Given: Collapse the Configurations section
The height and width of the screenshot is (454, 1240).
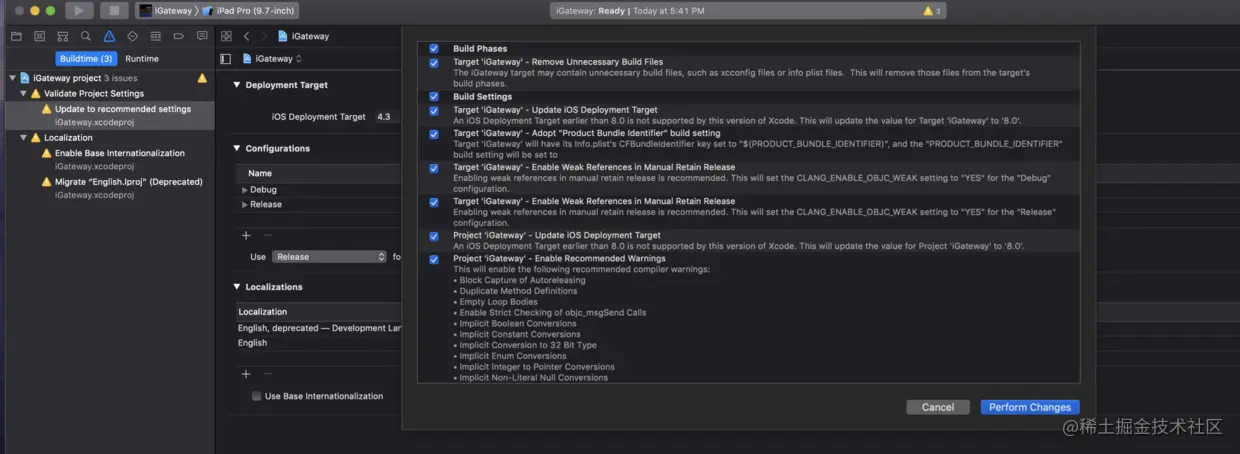Looking at the screenshot, I should [x=236, y=148].
